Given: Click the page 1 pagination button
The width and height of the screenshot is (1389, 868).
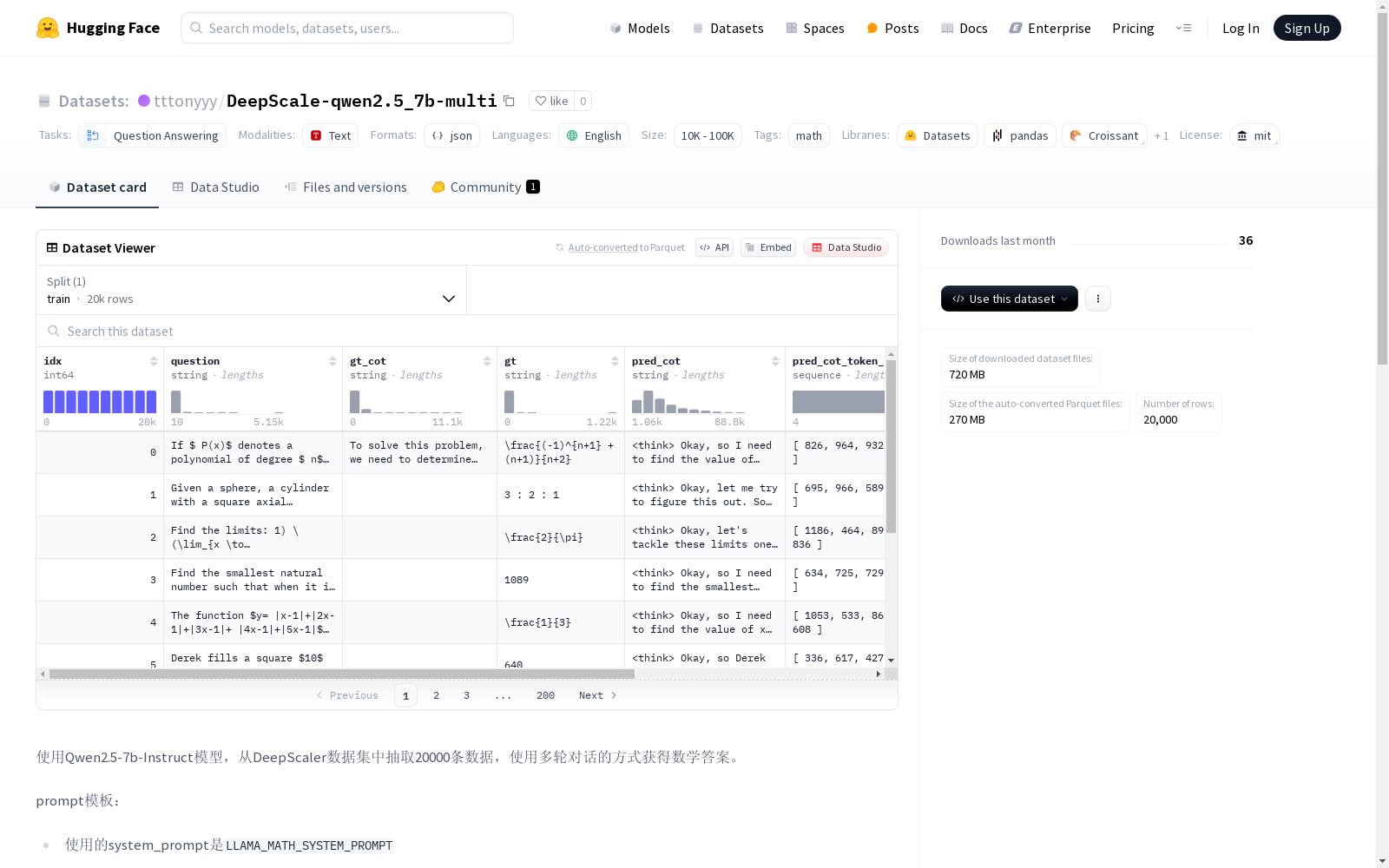Looking at the screenshot, I should [x=405, y=695].
